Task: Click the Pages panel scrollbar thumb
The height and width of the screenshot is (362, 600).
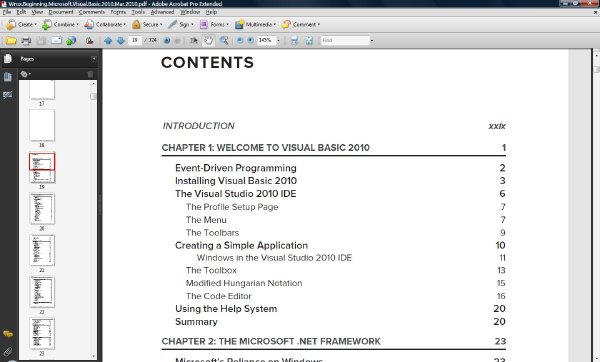Action: (x=93, y=96)
